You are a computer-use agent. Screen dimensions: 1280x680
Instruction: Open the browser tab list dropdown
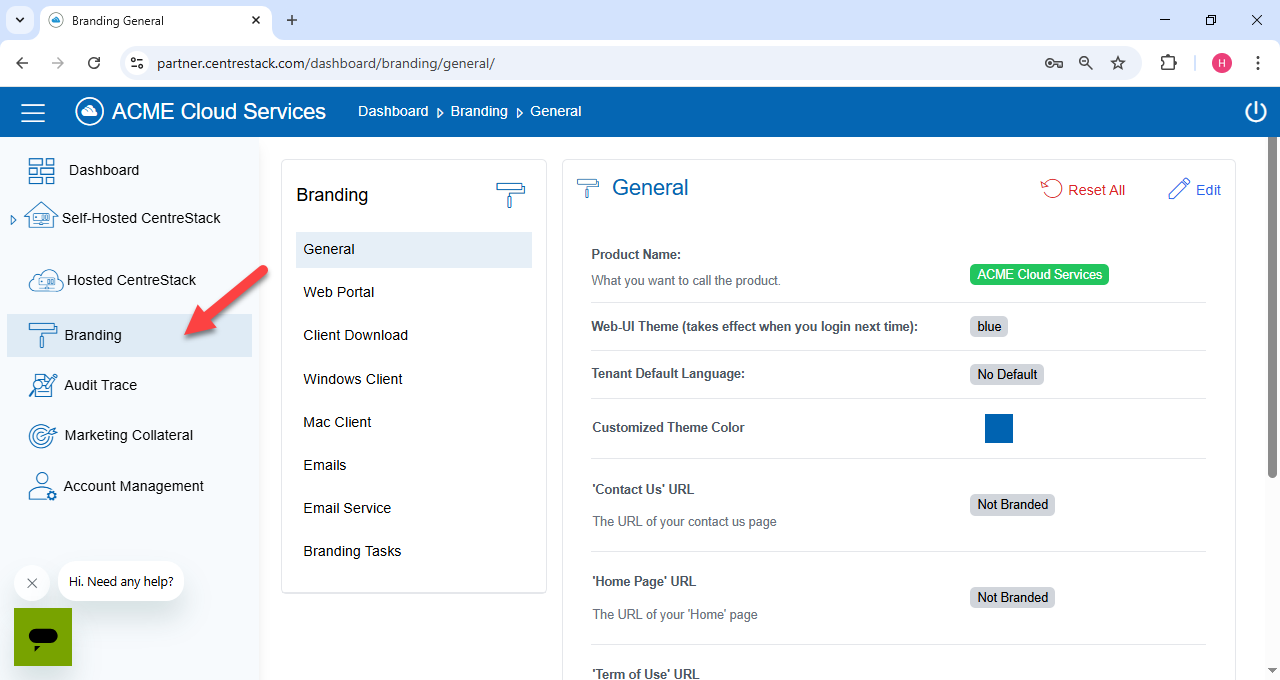pyautogui.click(x=19, y=20)
